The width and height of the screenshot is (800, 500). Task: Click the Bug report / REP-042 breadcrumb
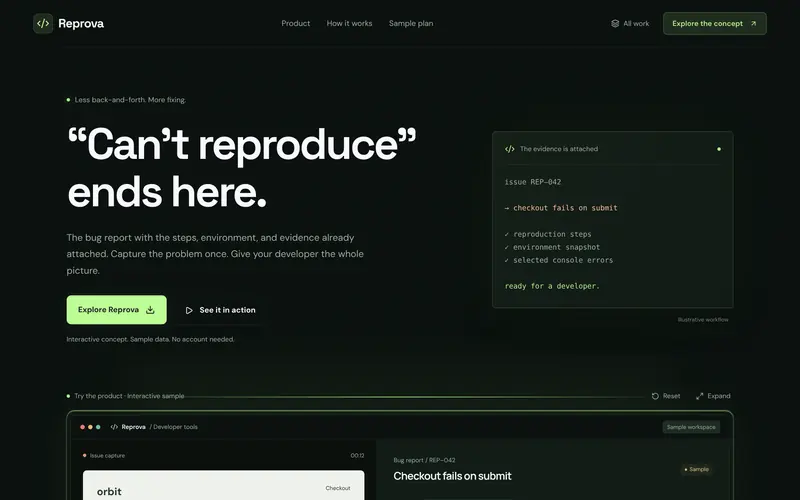click(424, 460)
